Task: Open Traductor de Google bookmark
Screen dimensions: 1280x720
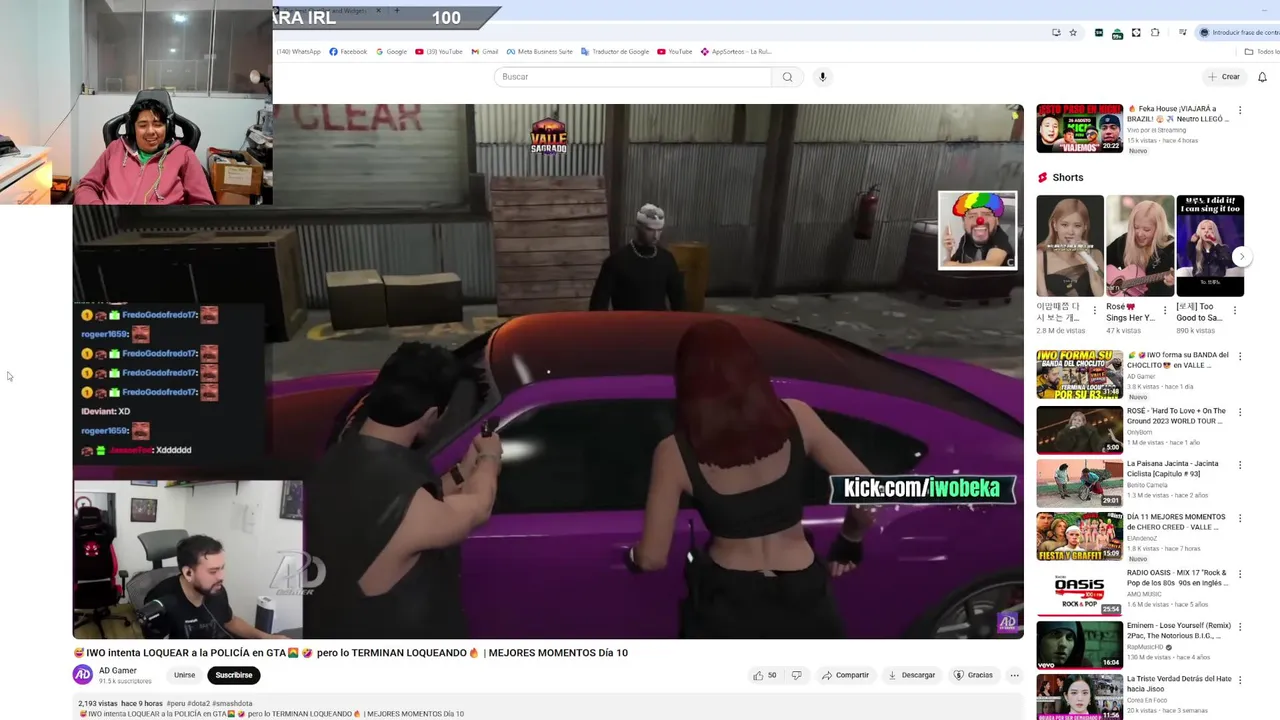Action: 615,52
